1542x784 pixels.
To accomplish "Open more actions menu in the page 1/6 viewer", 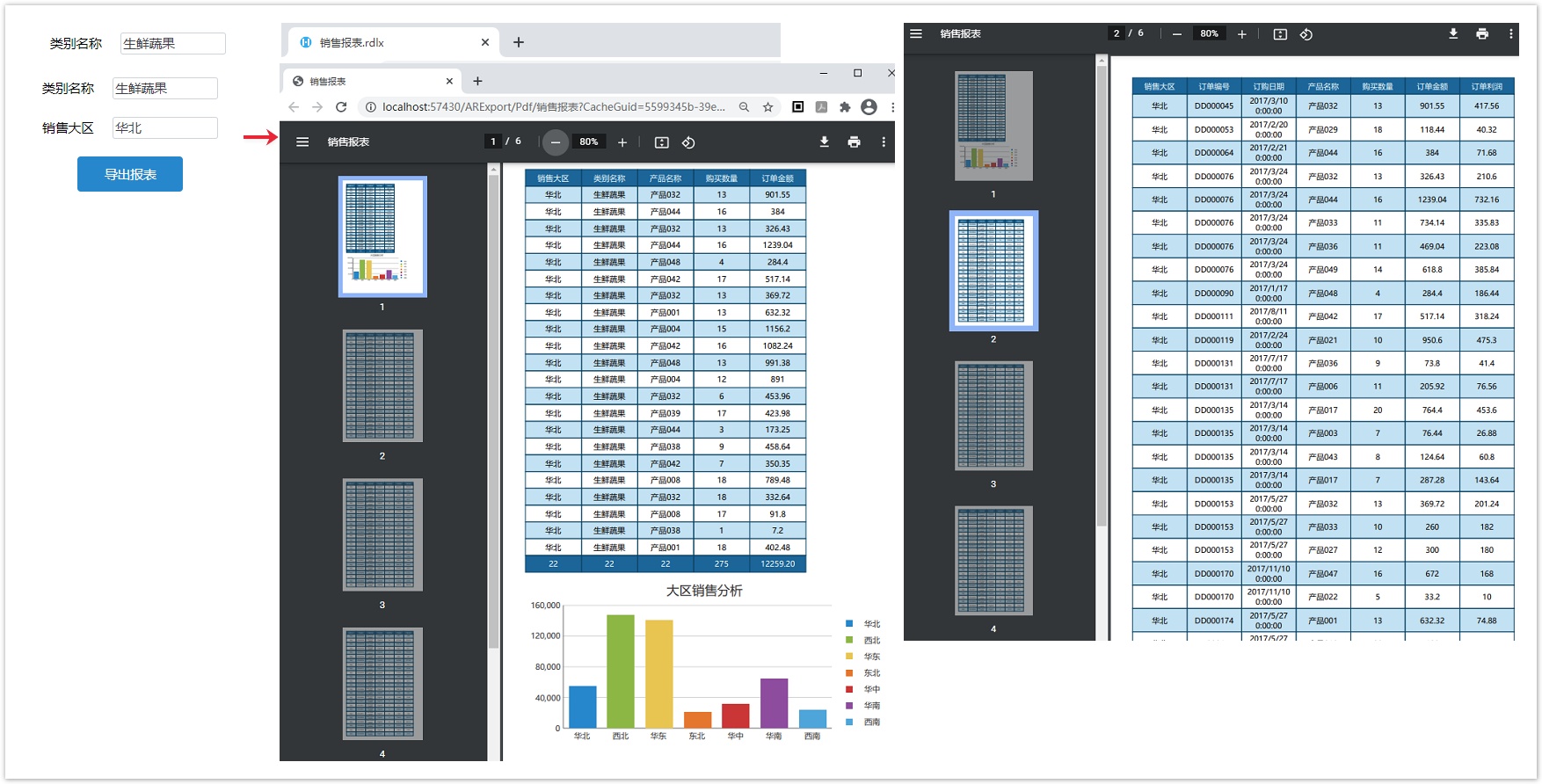I will tap(884, 142).
